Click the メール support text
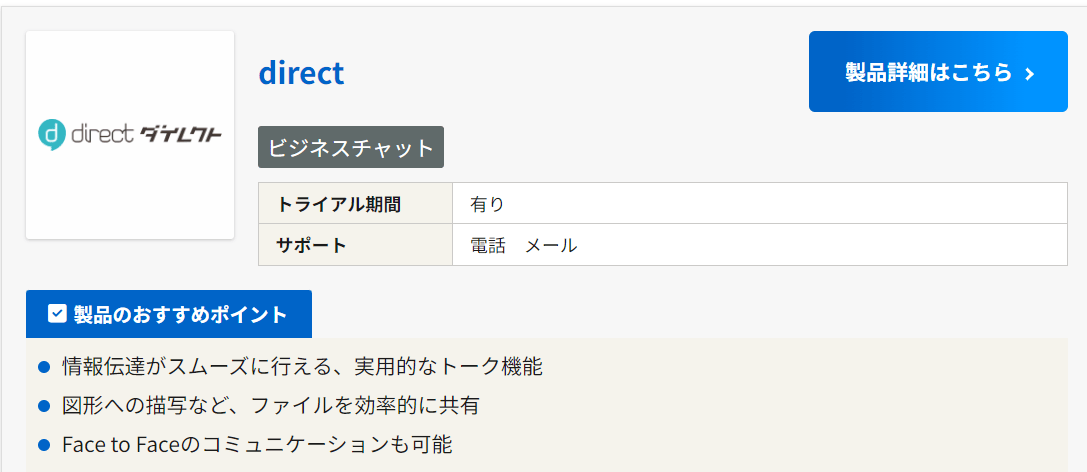The height and width of the screenshot is (472, 1087). [551, 245]
